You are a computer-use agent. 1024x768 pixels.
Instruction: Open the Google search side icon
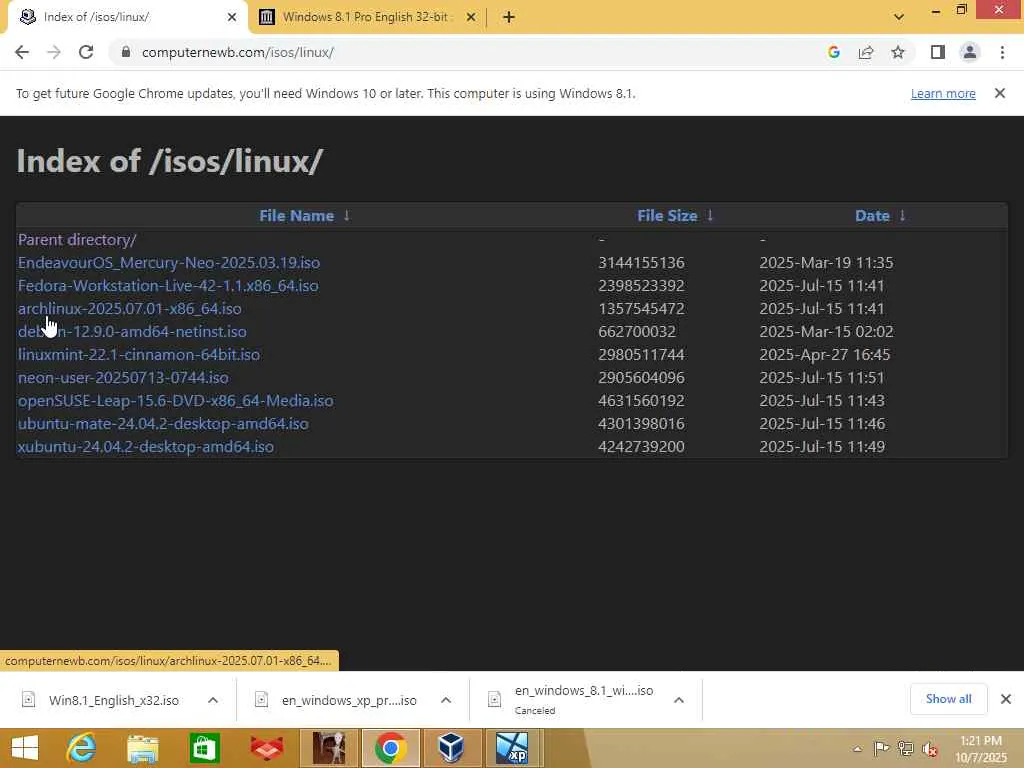point(833,52)
